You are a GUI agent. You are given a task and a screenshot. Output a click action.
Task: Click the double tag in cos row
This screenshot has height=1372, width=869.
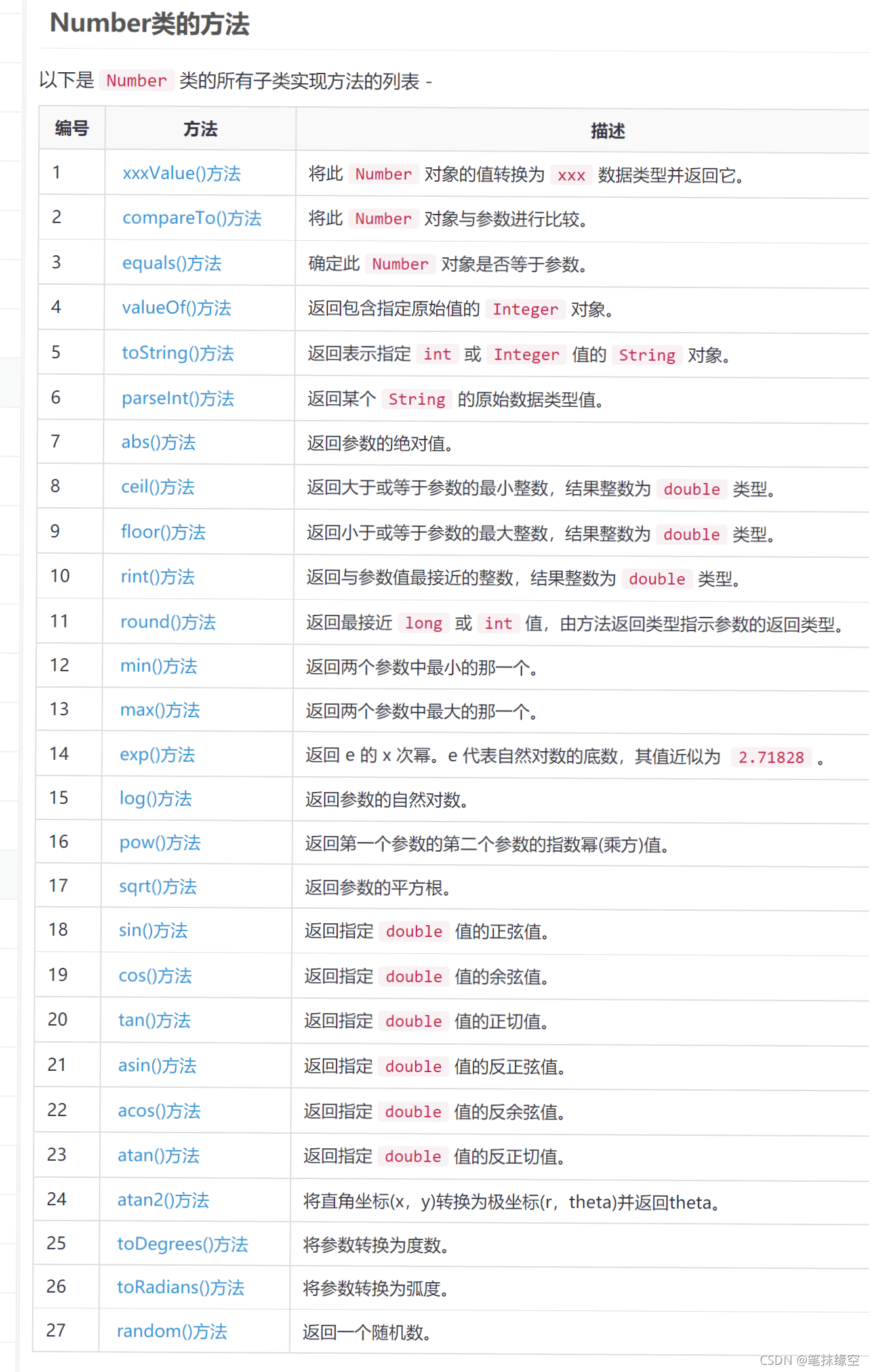pos(414,976)
